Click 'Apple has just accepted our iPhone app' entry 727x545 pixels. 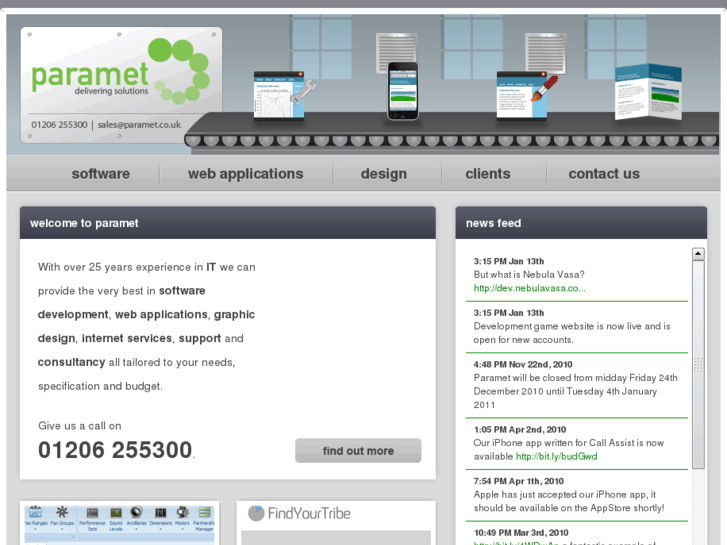569,501
